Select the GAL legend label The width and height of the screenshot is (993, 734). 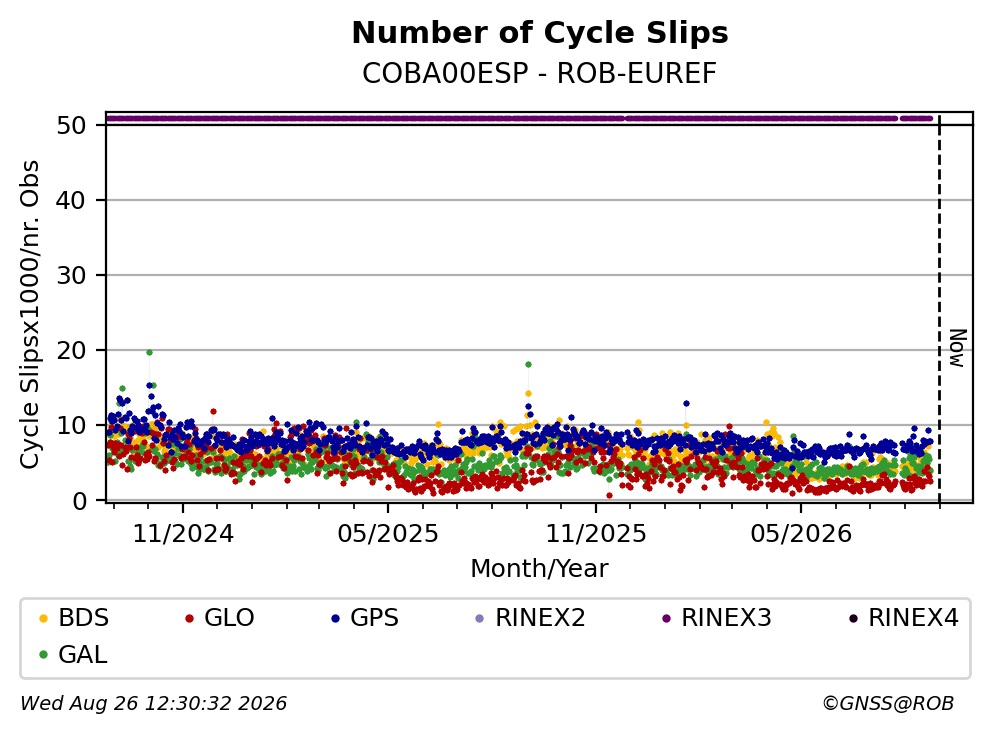pos(83,655)
